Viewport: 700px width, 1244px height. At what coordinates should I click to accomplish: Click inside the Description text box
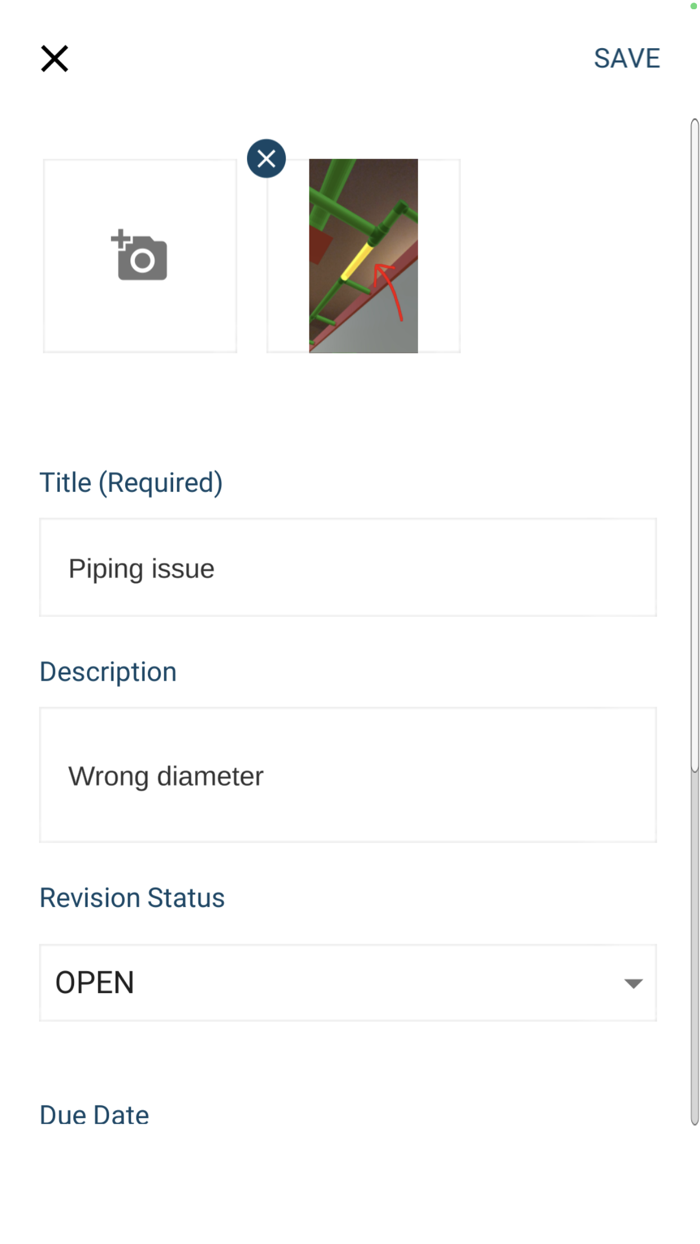pyautogui.click(x=348, y=775)
